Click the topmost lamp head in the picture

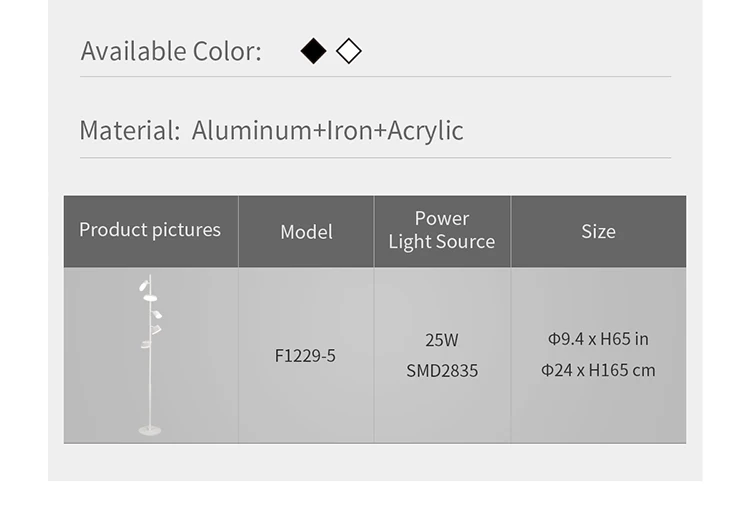click(144, 286)
